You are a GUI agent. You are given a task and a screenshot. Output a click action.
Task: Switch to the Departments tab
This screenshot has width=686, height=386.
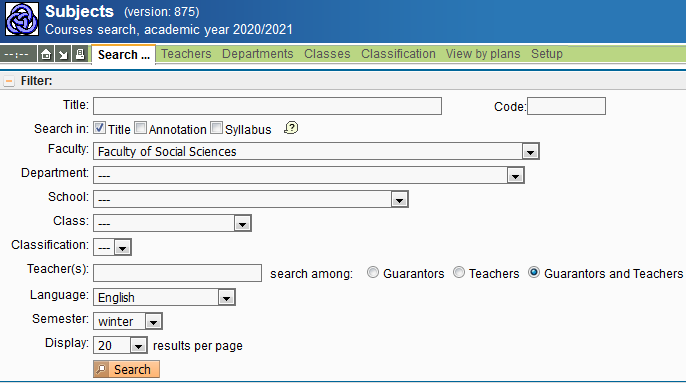[257, 54]
